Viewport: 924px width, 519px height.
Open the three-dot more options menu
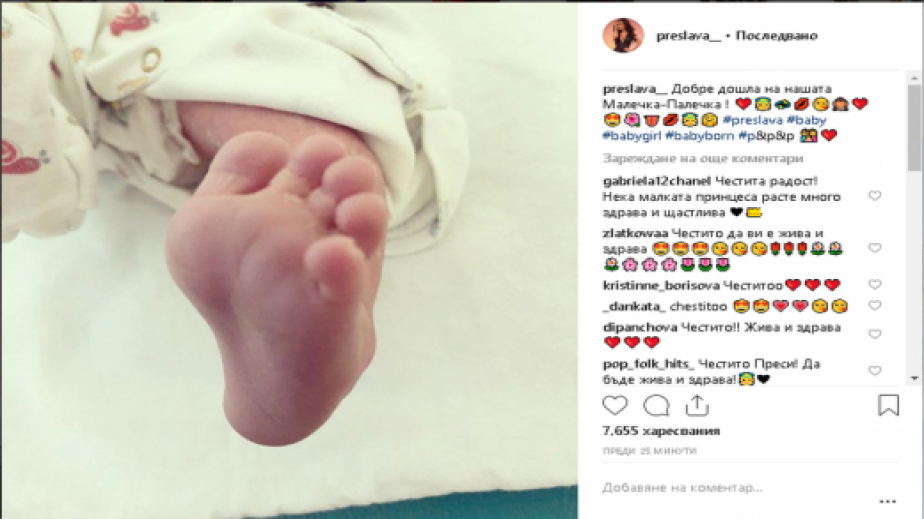pyautogui.click(x=887, y=501)
